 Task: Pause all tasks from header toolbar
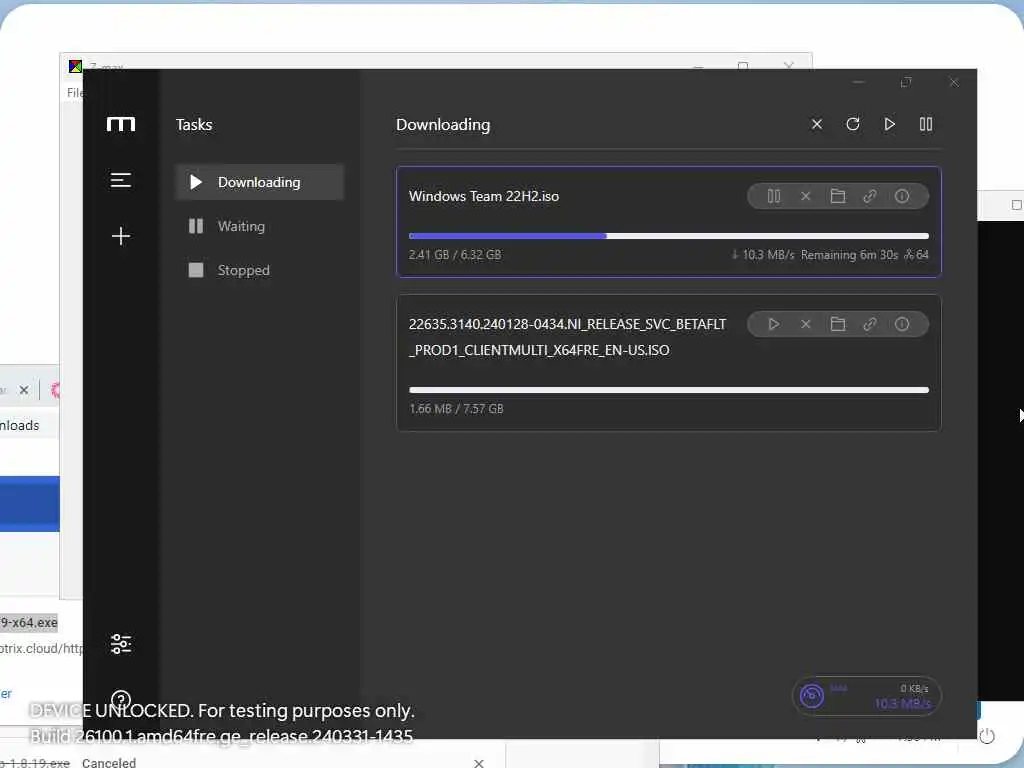pos(926,124)
